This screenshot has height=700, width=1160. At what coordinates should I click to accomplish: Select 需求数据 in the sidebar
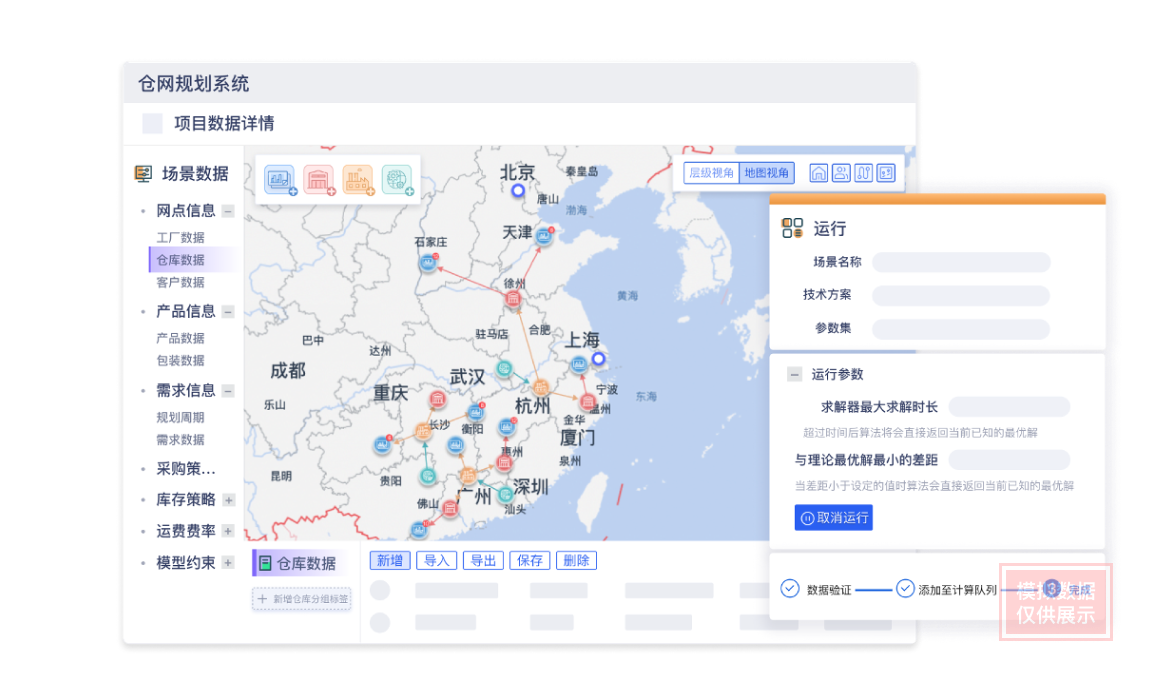(180, 440)
